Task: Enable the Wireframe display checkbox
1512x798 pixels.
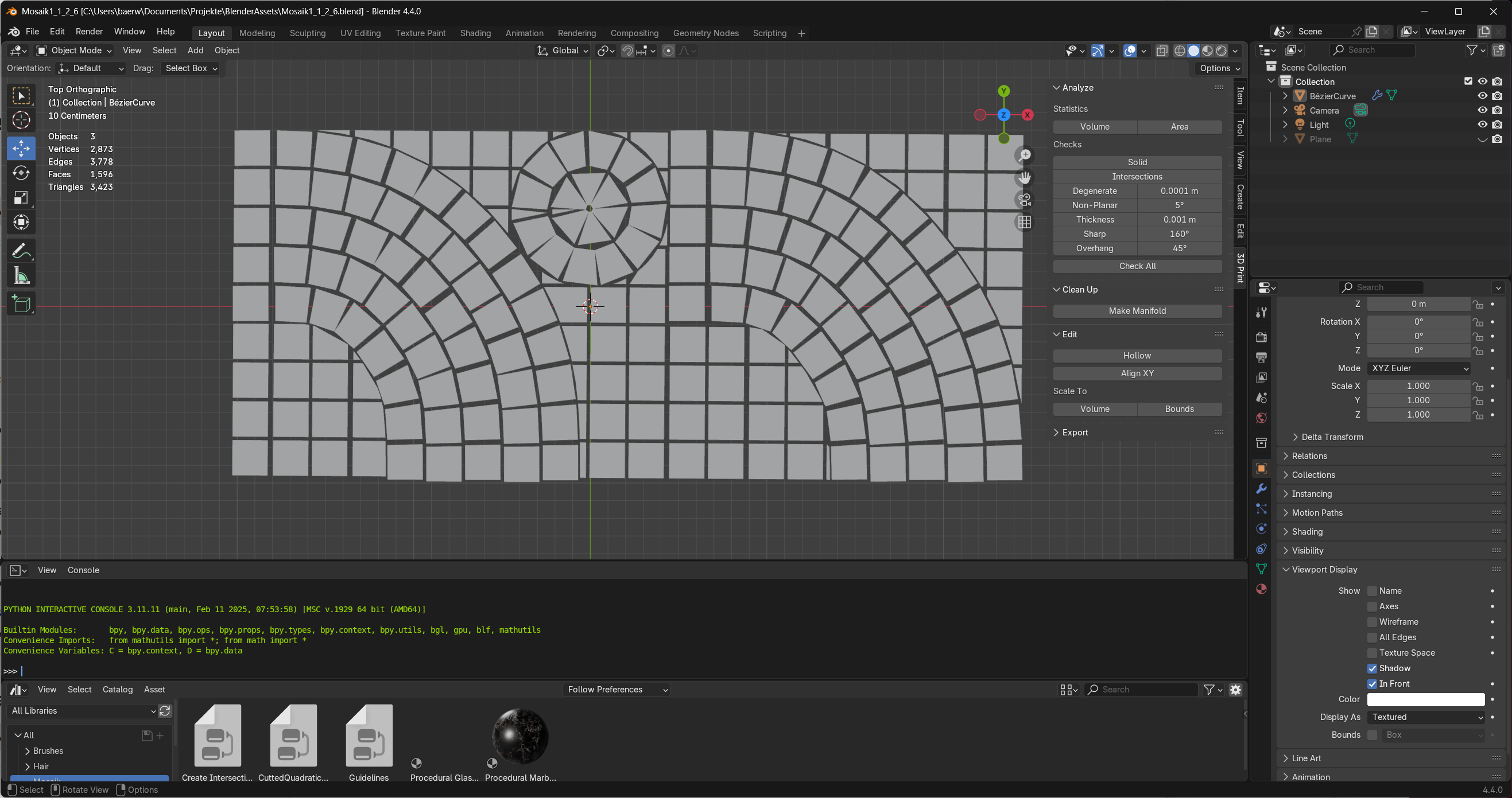Action: pyautogui.click(x=1373, y=622)
